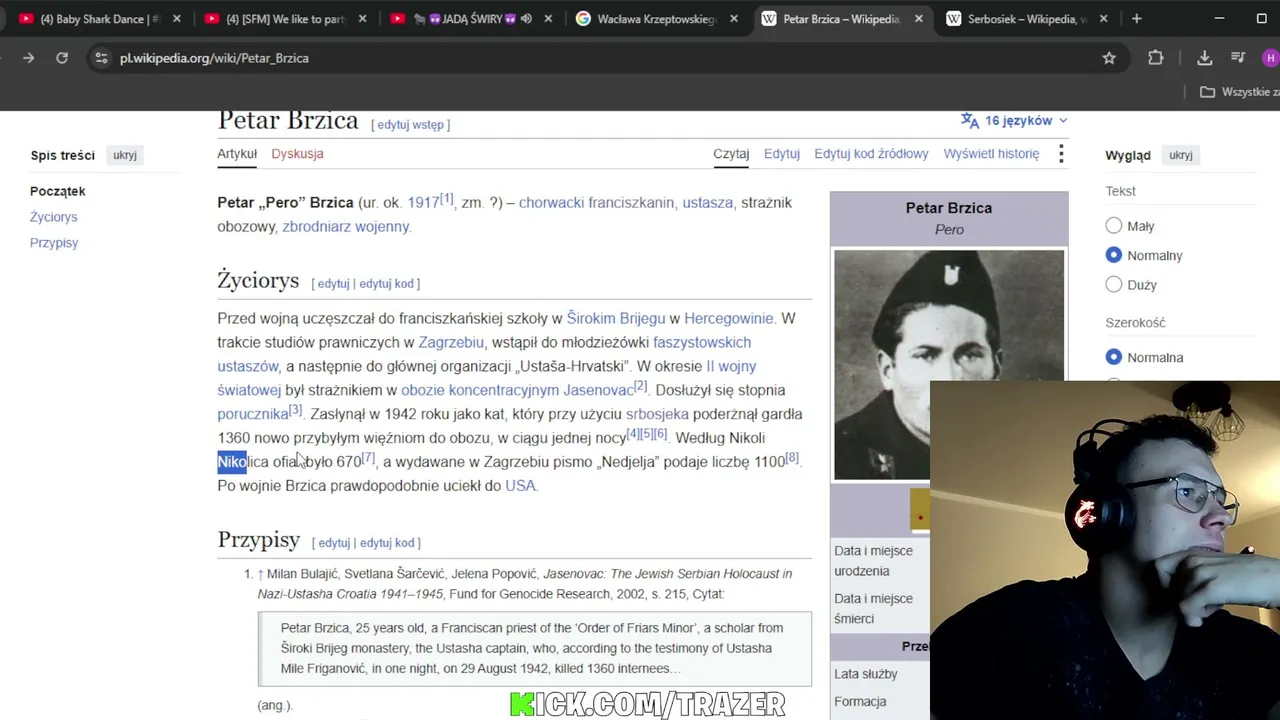The image size is (1280, 720).
Task: Select the "Mały" text size option
Action: (x=1114, y=226)
